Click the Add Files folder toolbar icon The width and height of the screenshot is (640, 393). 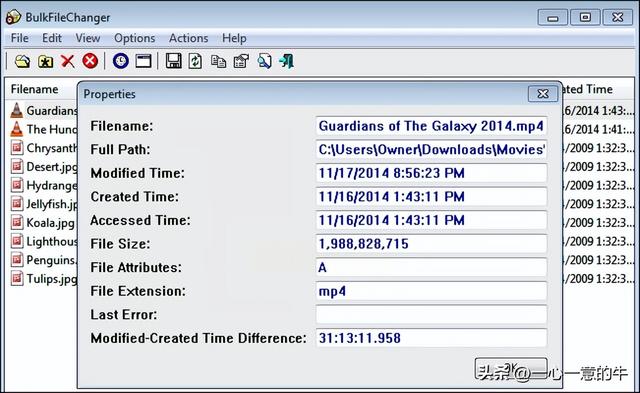coord(22,61)
